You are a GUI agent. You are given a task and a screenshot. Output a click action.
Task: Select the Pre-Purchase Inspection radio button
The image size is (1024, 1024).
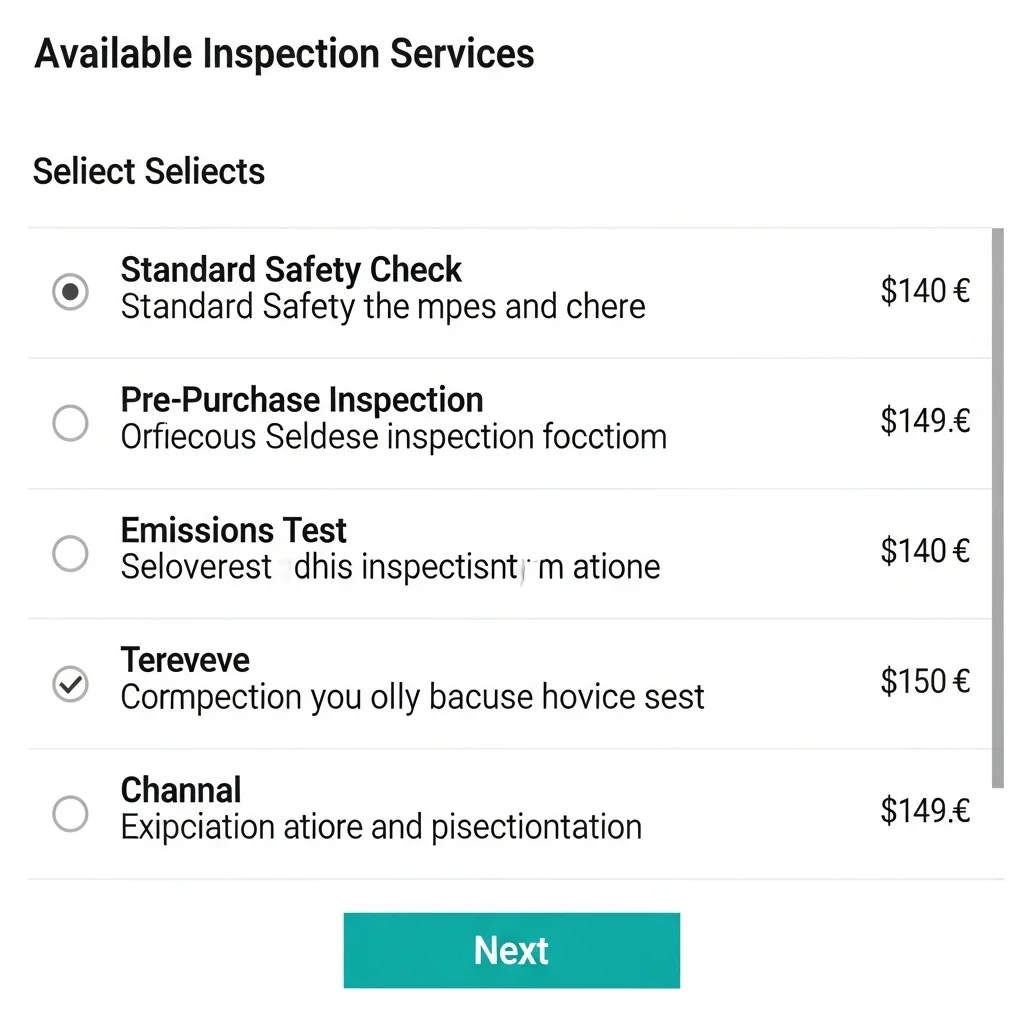click(70, 424)
